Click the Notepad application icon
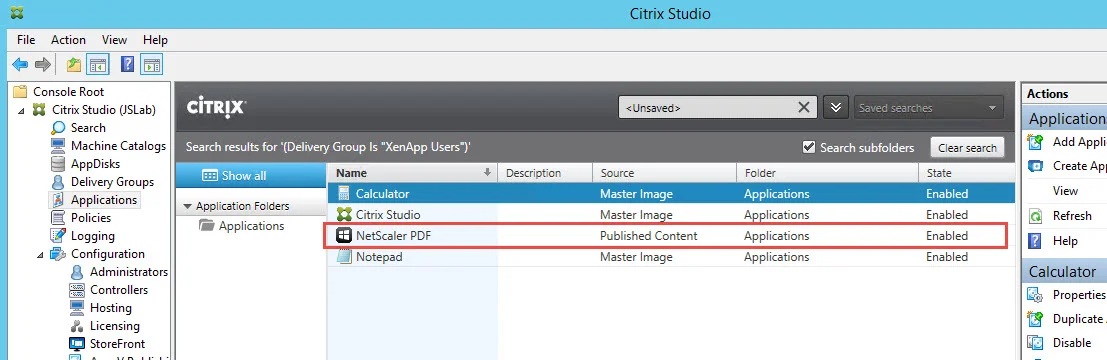 tap(344, 257)
